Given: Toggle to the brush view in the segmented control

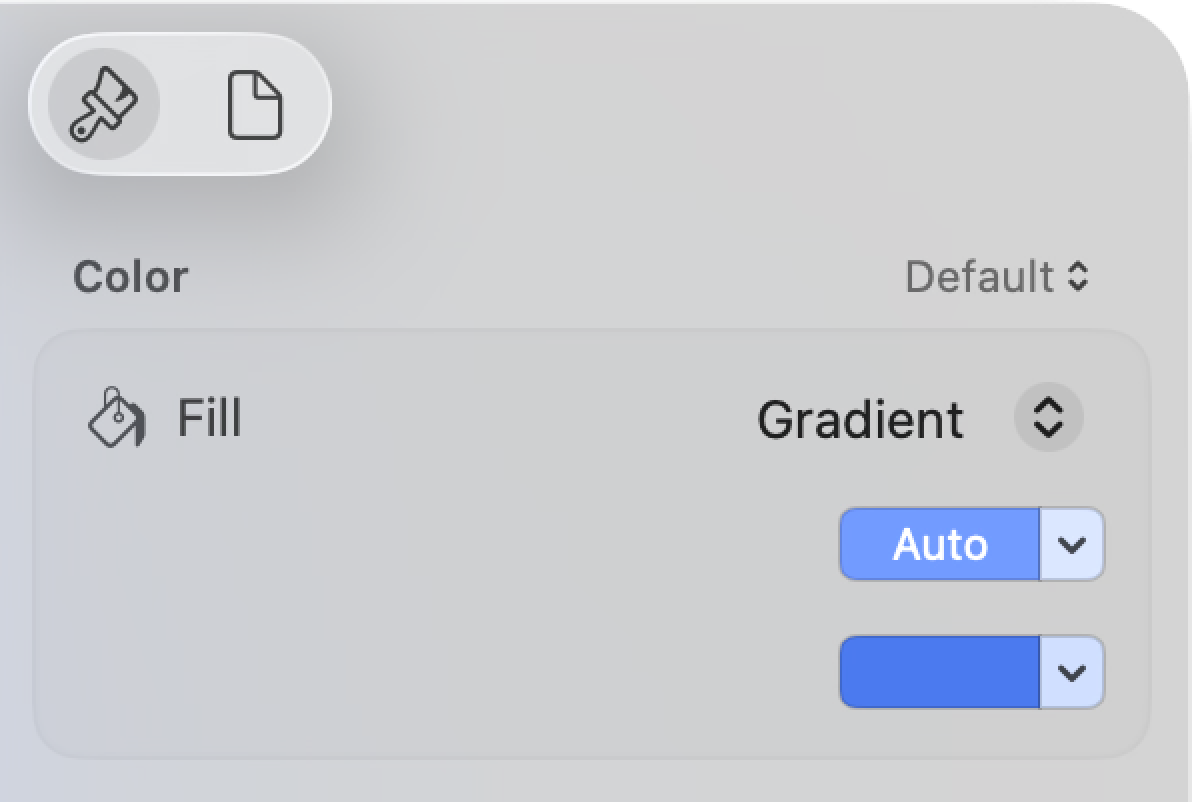Looking at the screenshot, I should tap(105, 105).
